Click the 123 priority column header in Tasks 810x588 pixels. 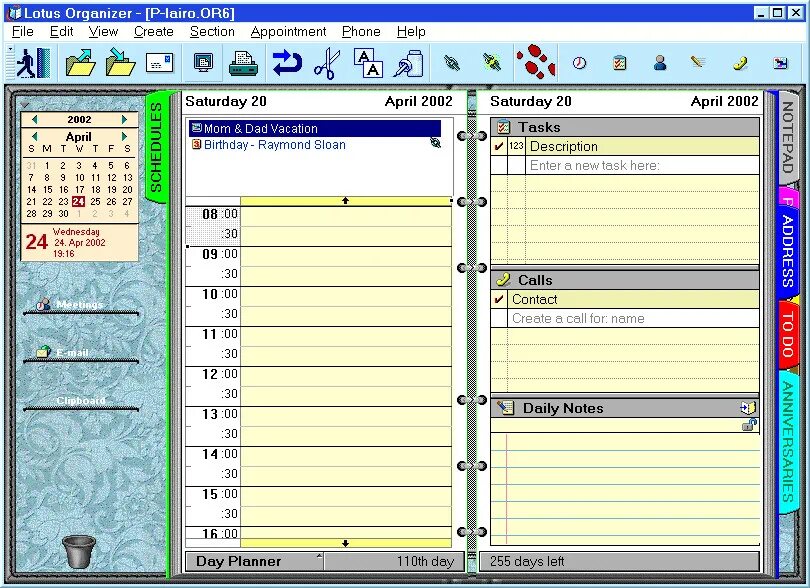click(x=516, y=146)
